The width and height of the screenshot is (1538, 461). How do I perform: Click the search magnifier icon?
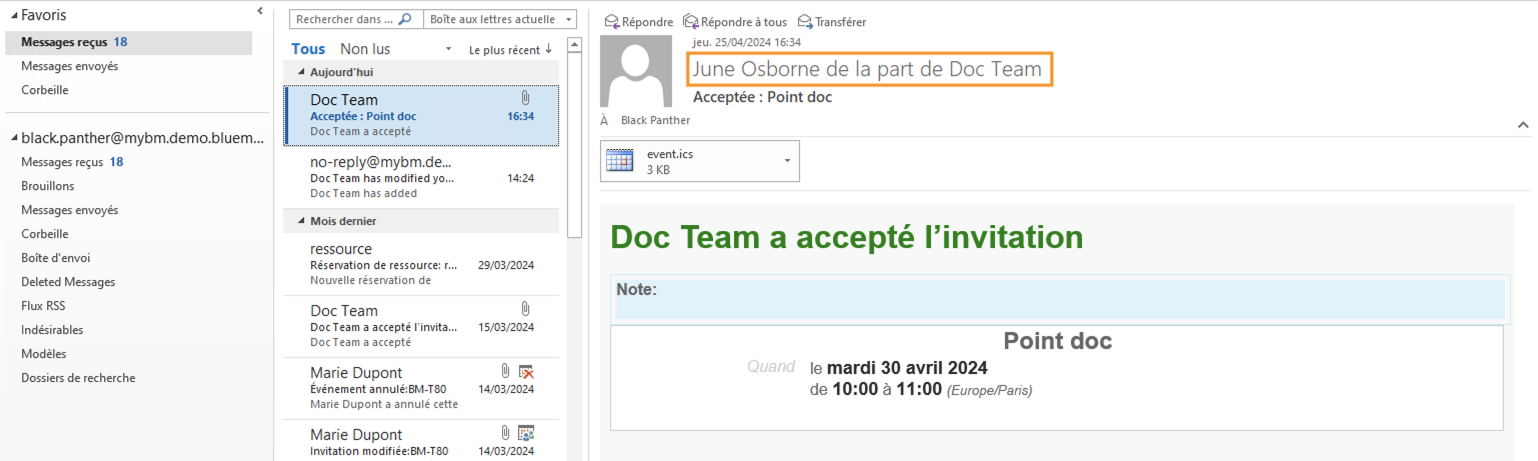pyautogui.click(x=405, y=19)
